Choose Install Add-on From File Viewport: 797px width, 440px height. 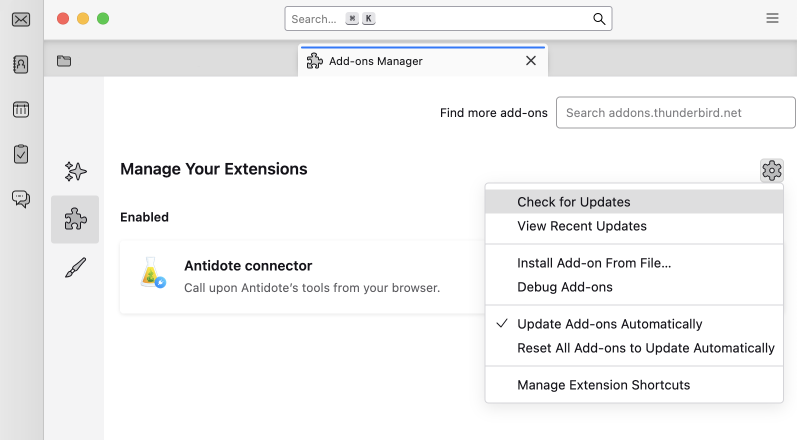point(593,263)
